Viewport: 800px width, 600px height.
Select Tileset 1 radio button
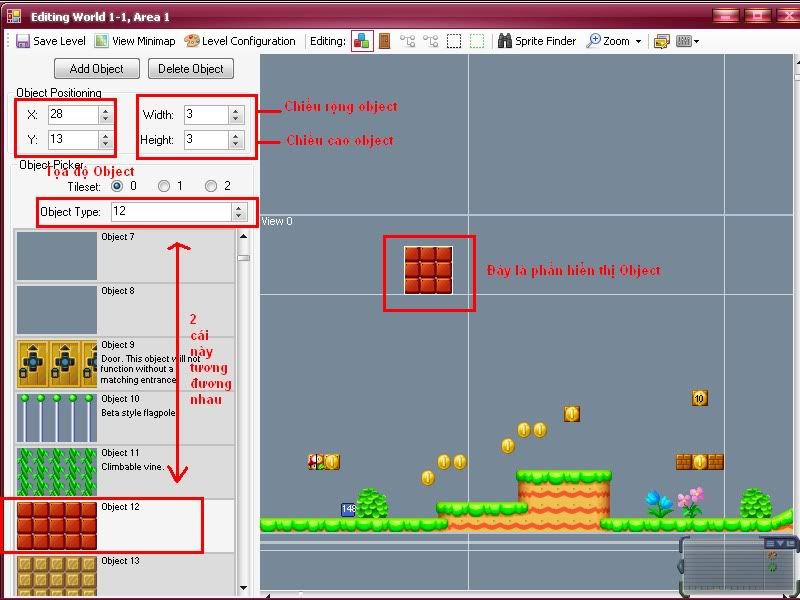pos(164,186)
